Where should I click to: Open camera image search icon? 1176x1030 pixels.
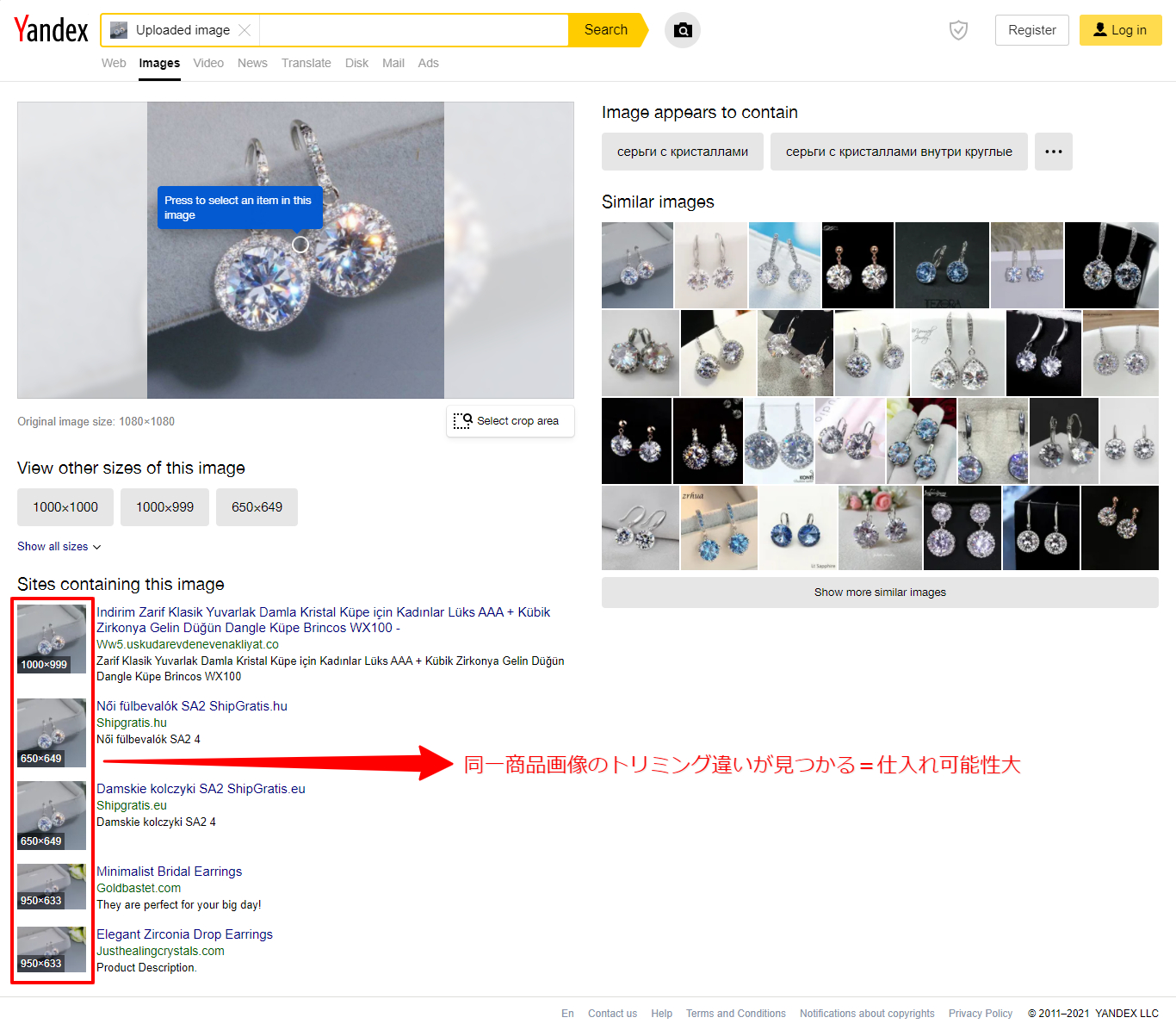(x=683, y=30)
